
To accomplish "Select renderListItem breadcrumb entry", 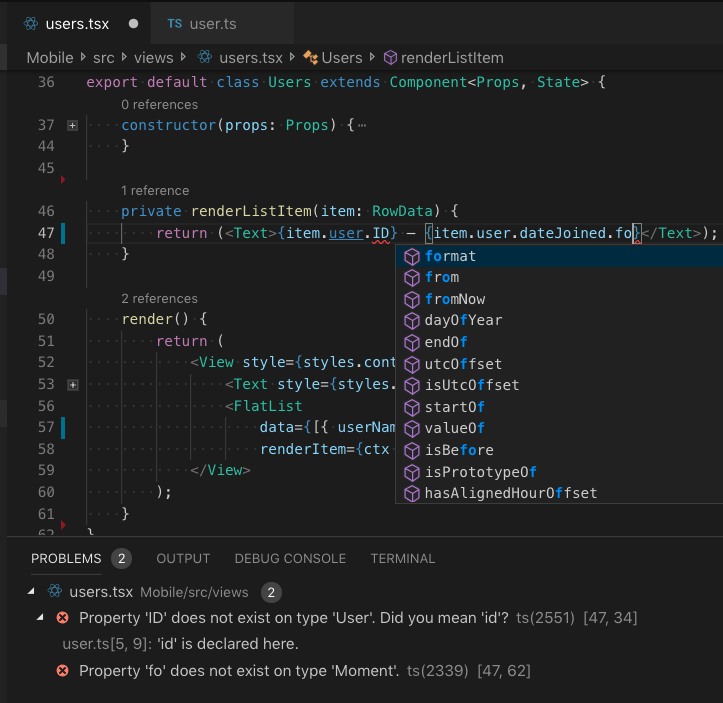I will 452,58.
